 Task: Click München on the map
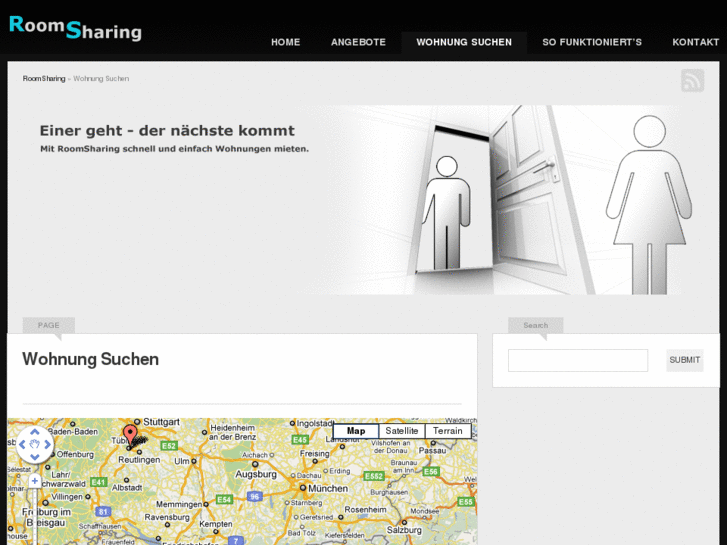coord(328,488)
